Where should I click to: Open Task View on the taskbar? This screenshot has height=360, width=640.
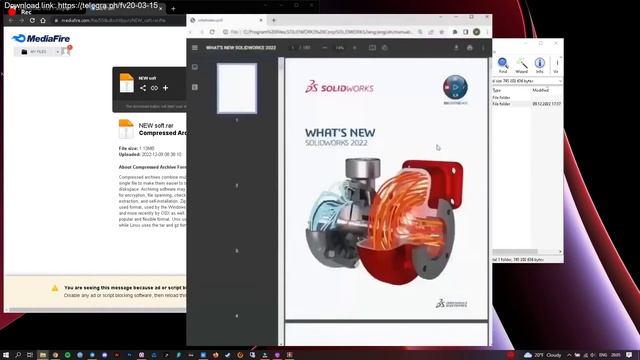click(x=30, y=355)
